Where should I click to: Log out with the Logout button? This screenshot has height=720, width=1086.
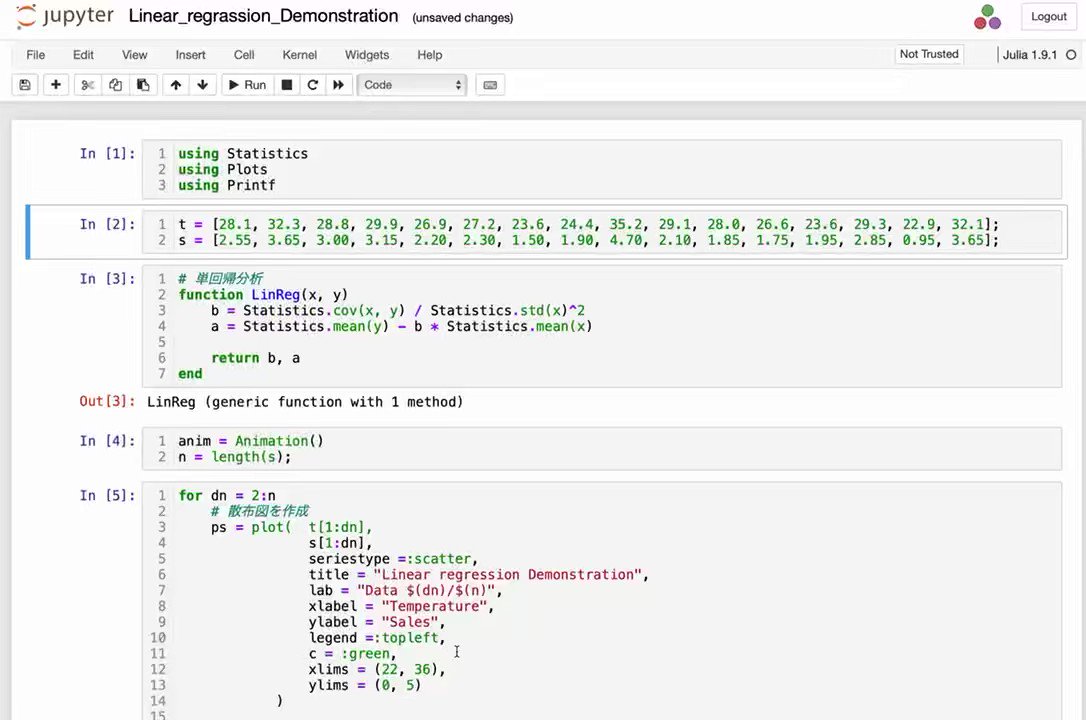(1048, 17)
